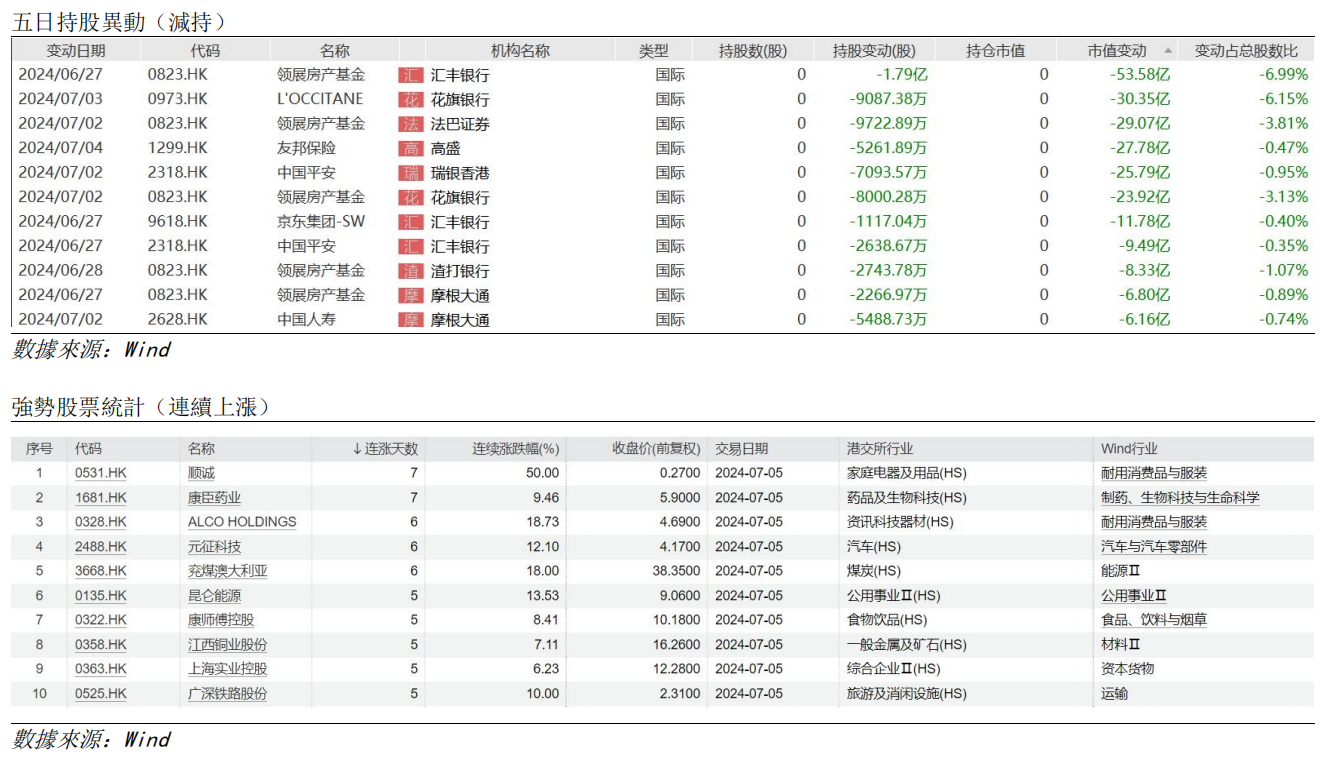Viewport: 1329px width, 759px height.
Task: Select the -53.58亿 market value cell
Action: click(1140, 75)
